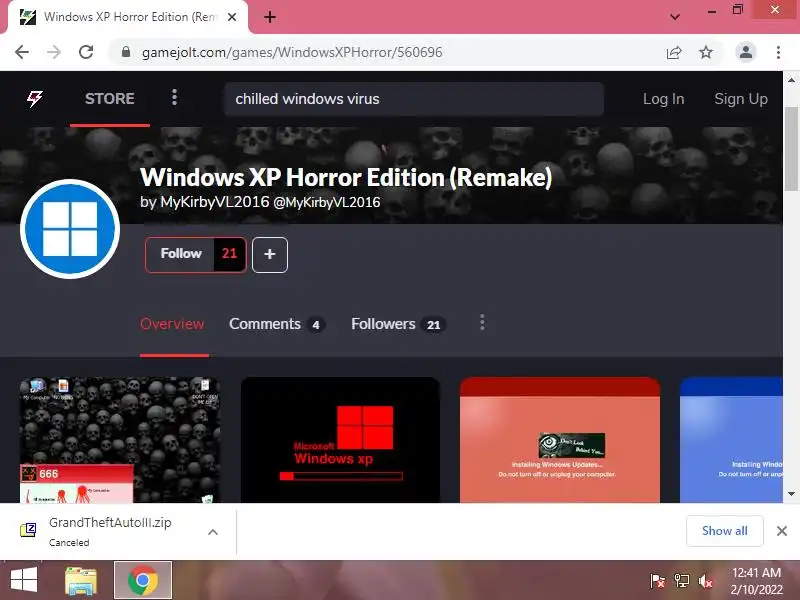
Task: Click the blue Windows logo game avatar
Action: pos(70,229)
